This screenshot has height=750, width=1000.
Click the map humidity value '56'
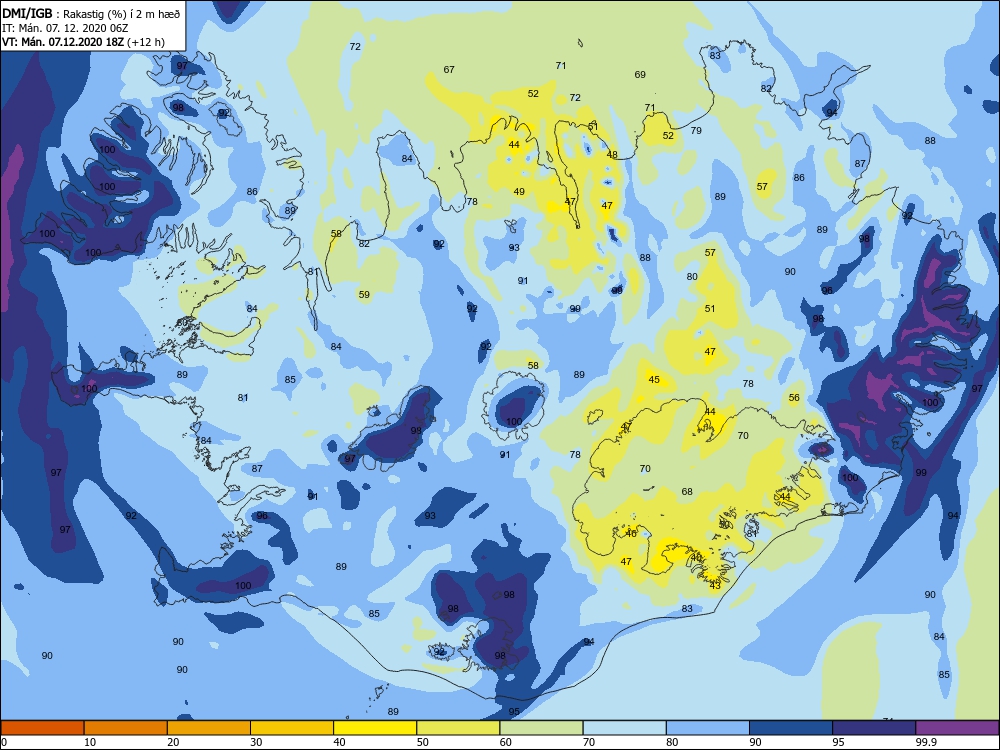pyautogui.click(x=794, y=397)
